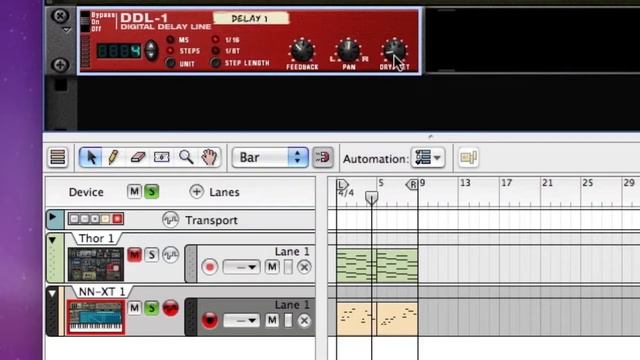Click the lower rack screw circle icon

coord(60,64)
